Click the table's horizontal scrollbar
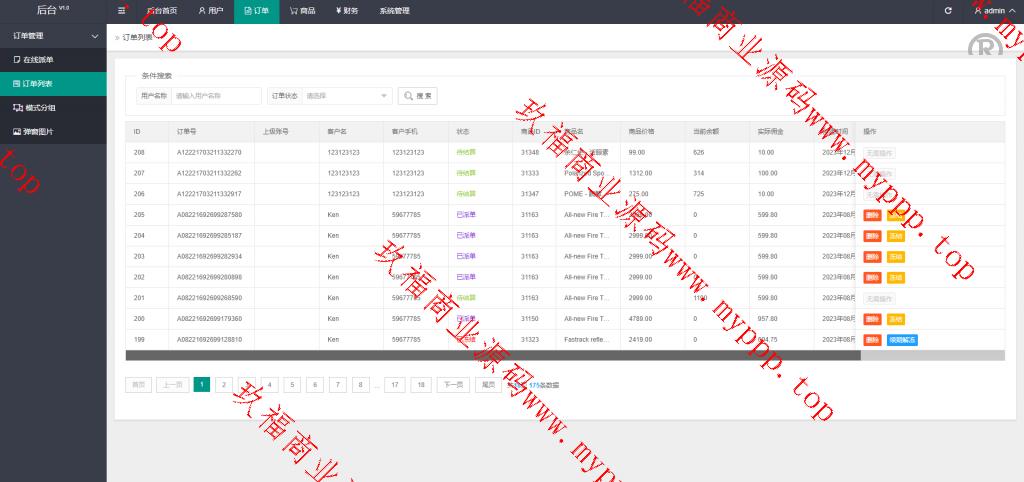Image resolution: width=1024 pixels, height=482 pixels. 492,355
